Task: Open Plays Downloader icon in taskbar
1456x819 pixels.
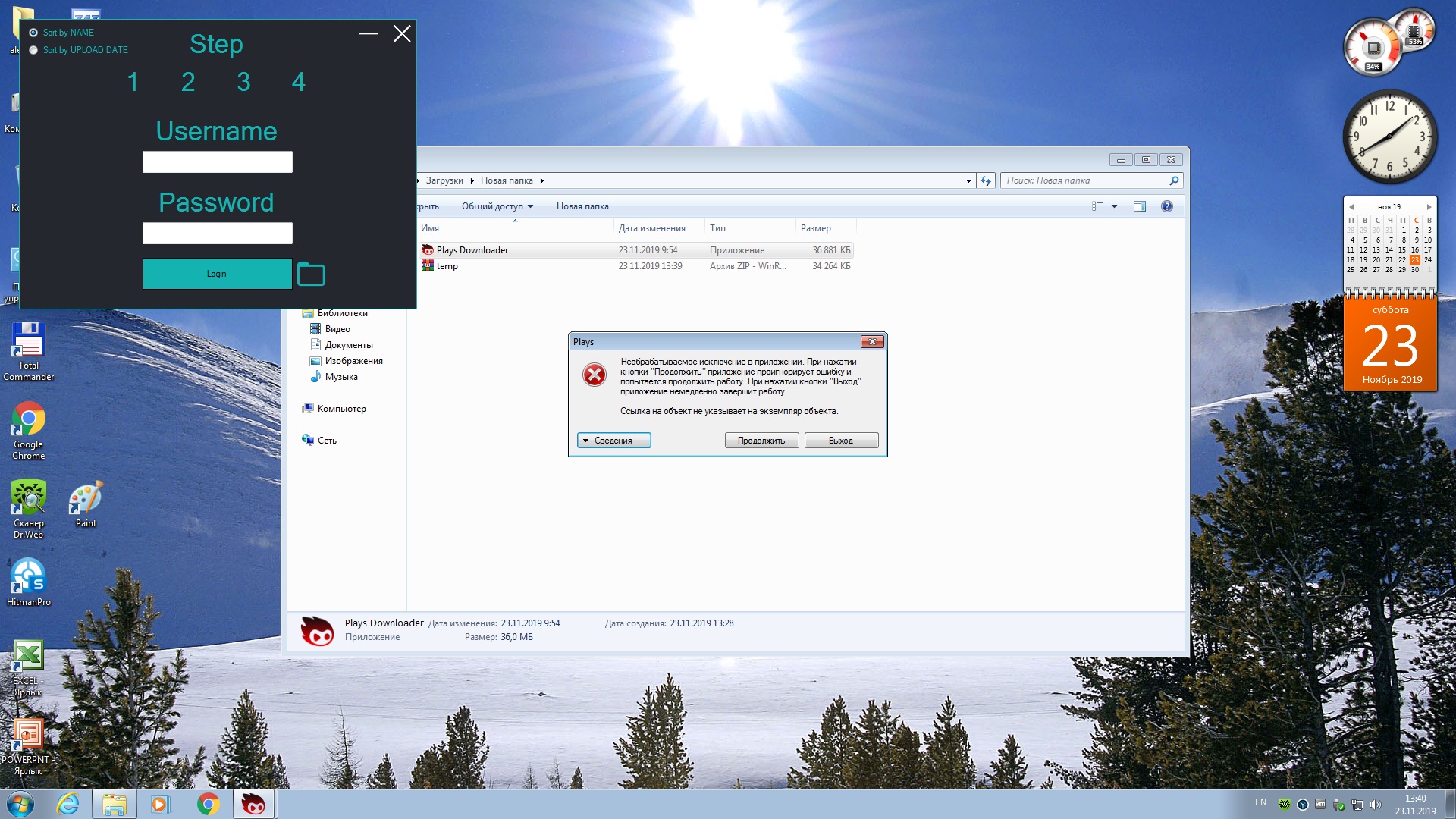Action: tap(253, 804)
